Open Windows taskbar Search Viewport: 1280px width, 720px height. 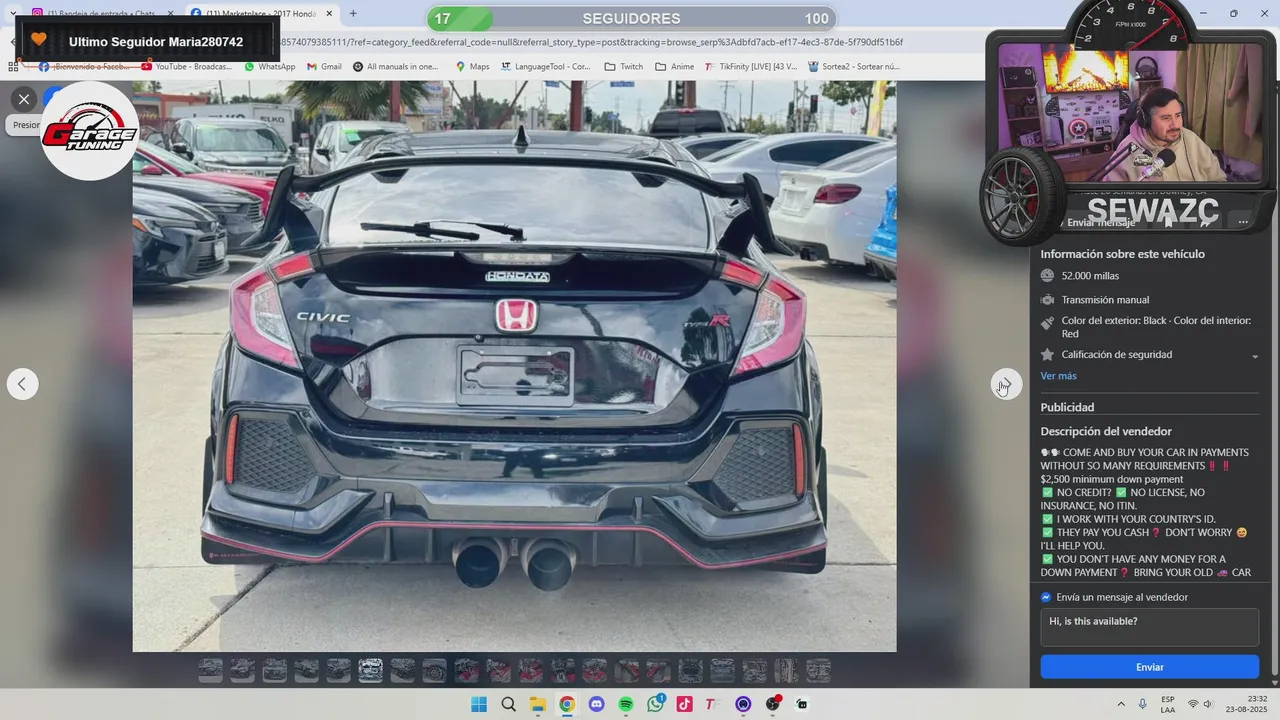[x=508, y=704]
